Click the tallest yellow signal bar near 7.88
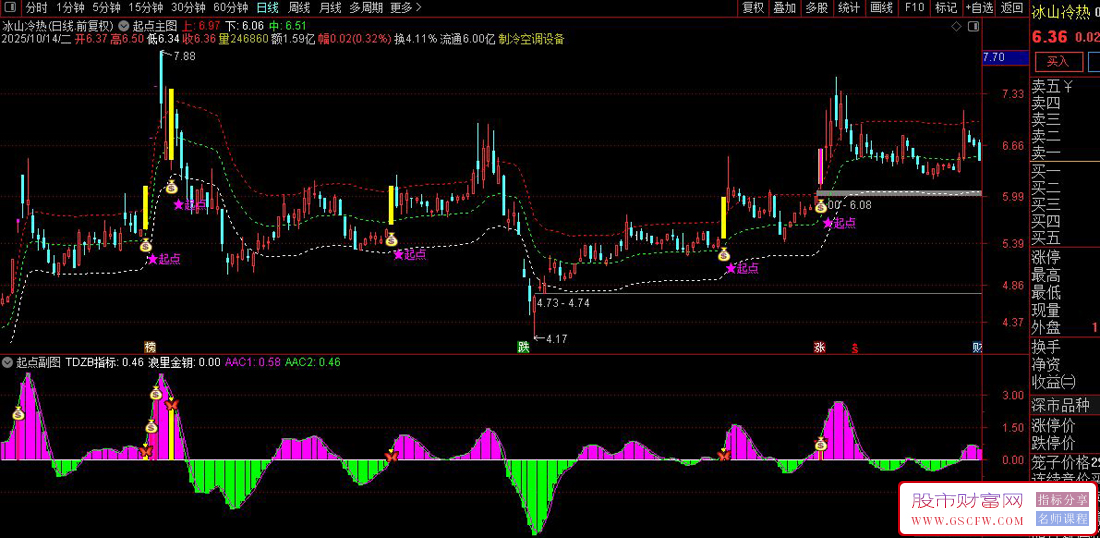 (x=170, y=124)
